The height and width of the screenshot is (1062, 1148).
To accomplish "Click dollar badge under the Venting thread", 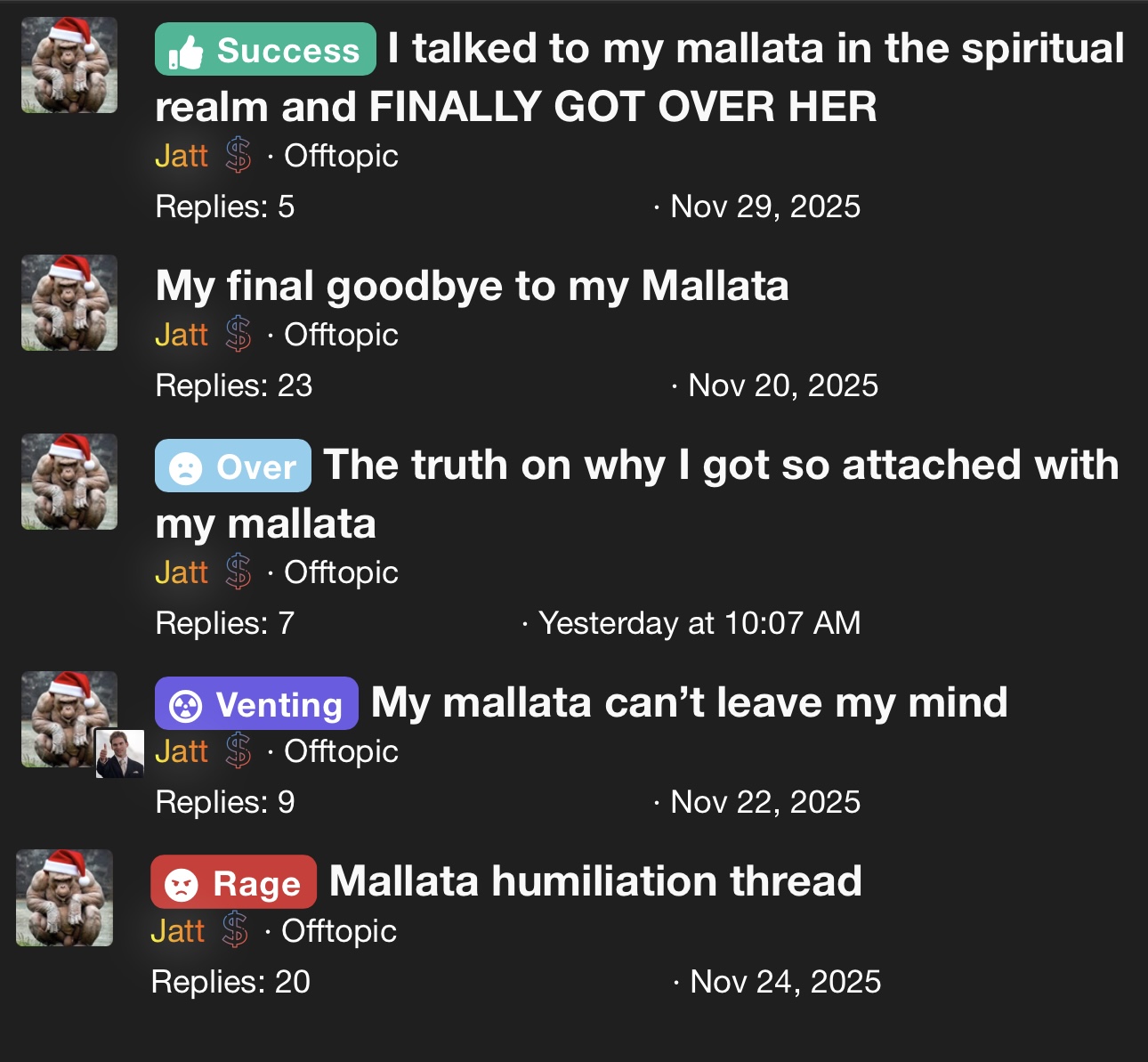I will [x=238, y=751].
